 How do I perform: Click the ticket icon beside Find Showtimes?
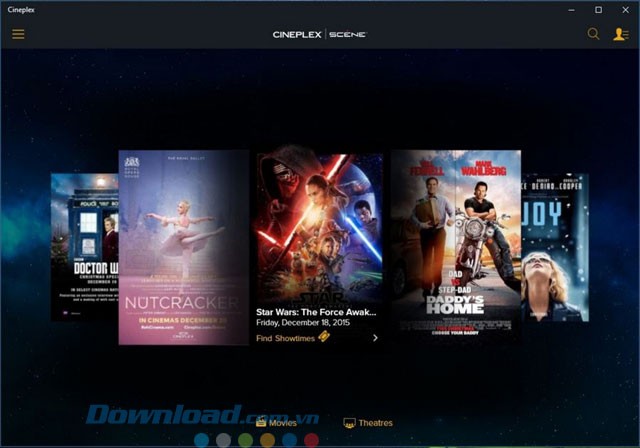coord(324,337)
